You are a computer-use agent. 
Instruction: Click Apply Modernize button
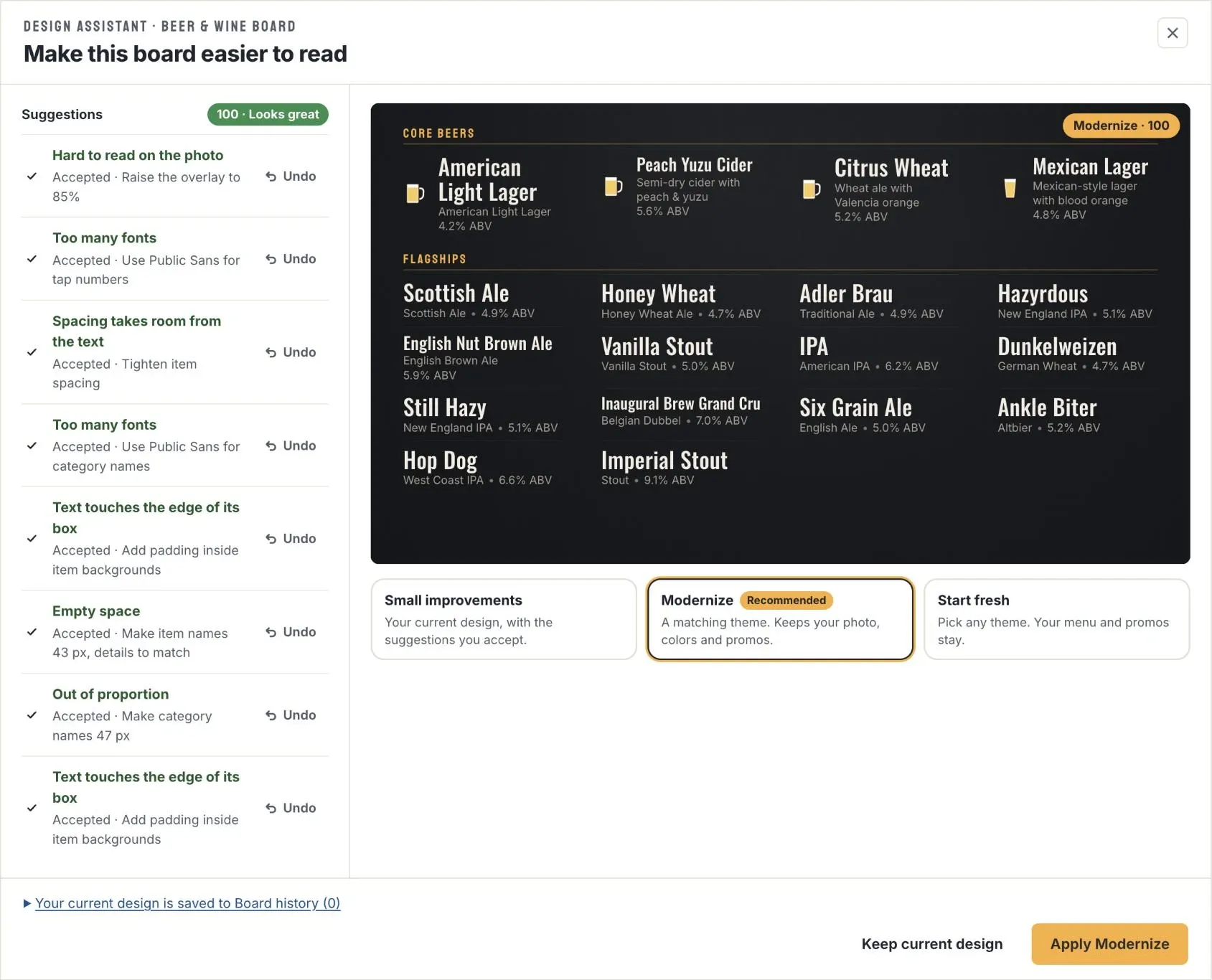point(1109,944)
